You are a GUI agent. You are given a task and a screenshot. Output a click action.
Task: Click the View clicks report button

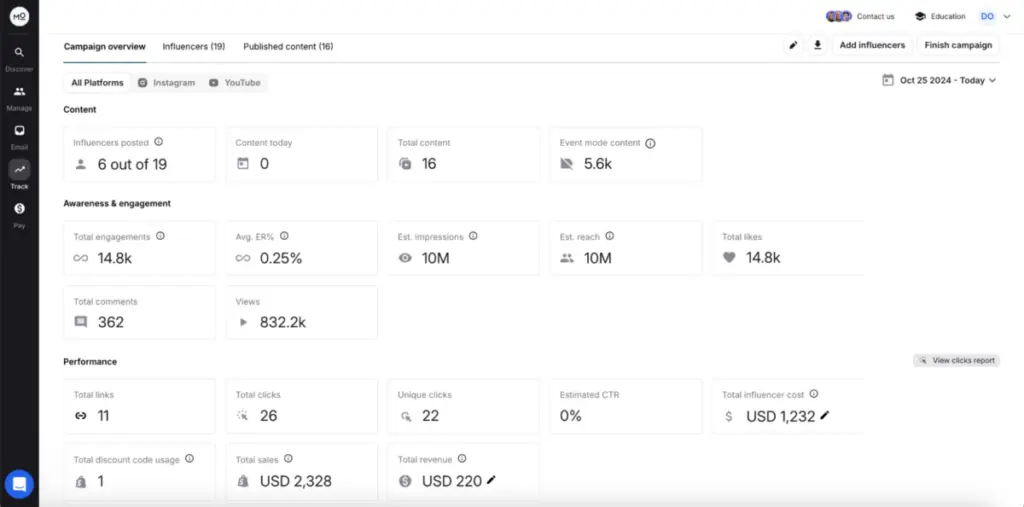click(956, 360)
